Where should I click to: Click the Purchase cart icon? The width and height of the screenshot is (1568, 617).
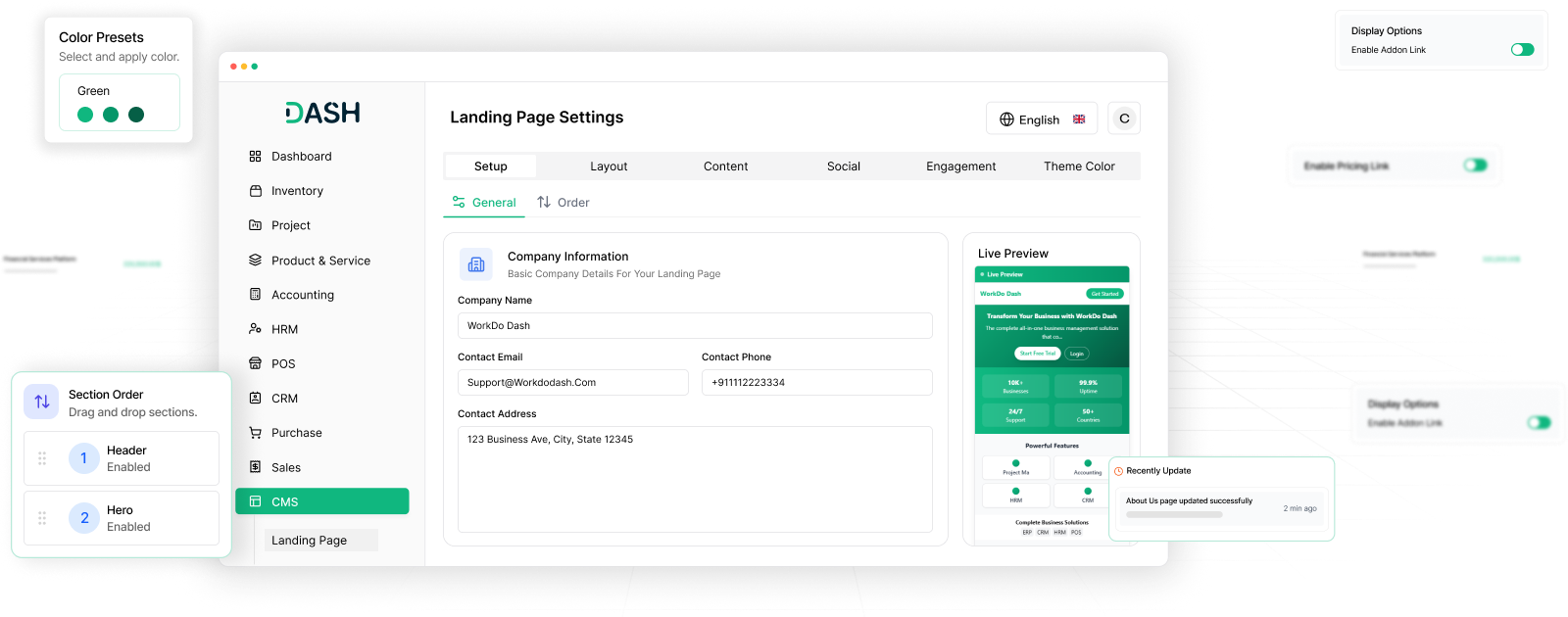[255, 433]
